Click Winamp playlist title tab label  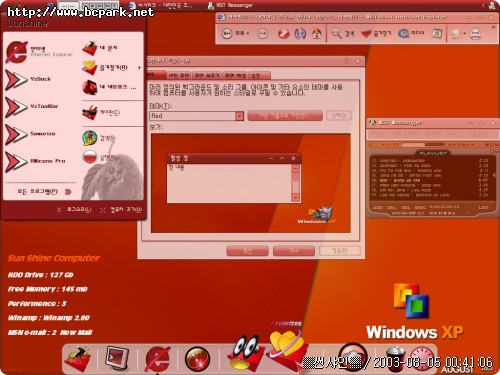tap(433, 153)
